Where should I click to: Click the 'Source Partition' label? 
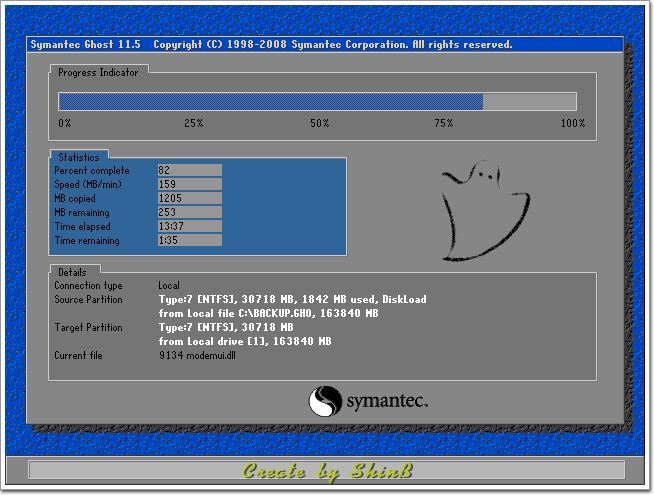click(88, 299)
